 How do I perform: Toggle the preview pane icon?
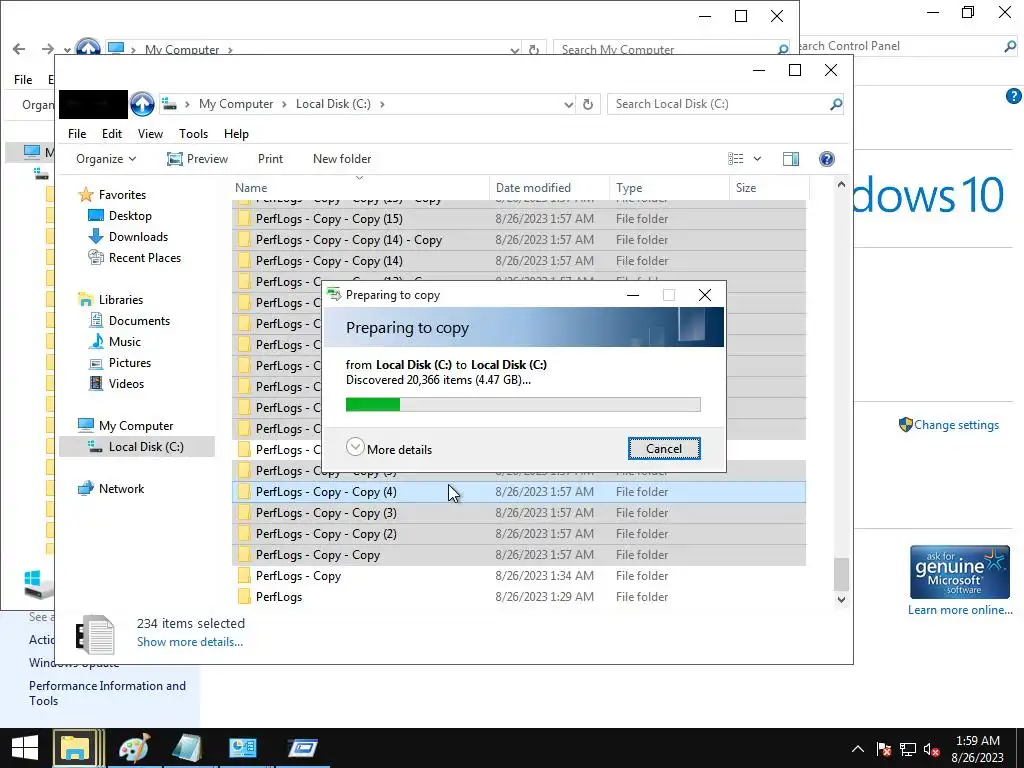click(x=791, y=159)
